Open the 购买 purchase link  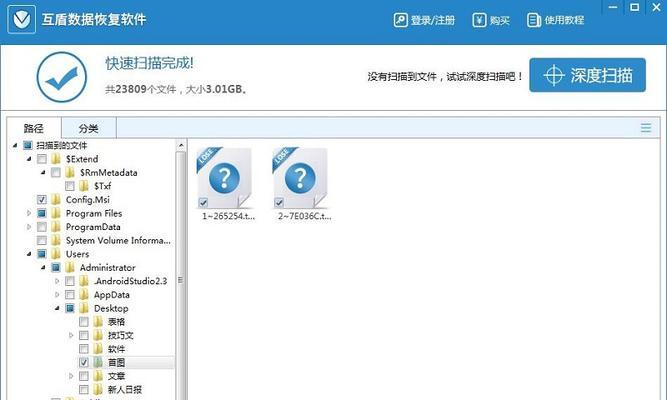(490, 20)
